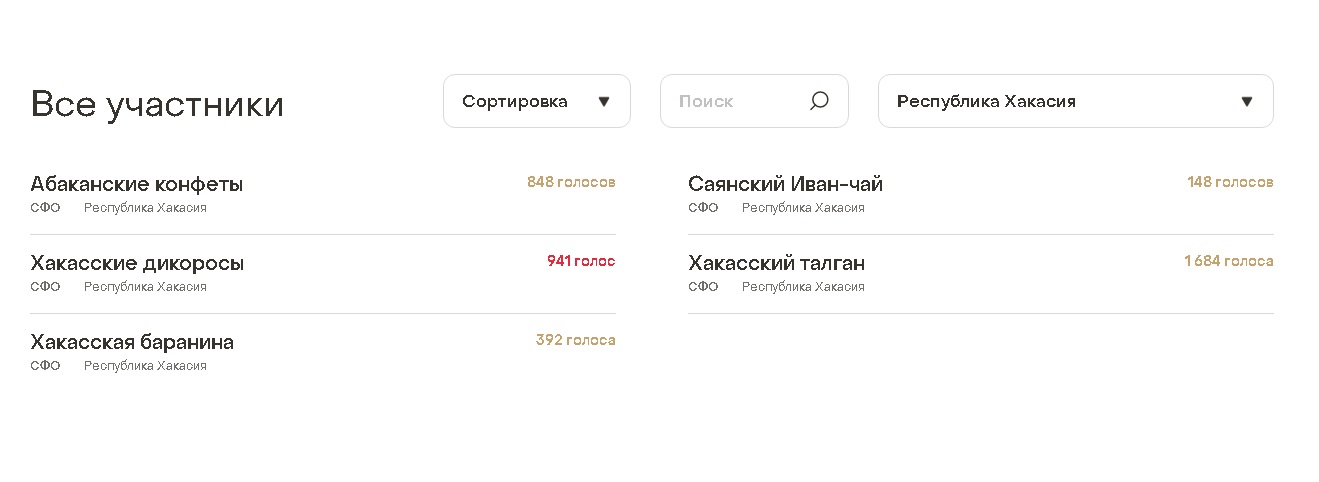Click the Все участники heading
The image size is (1319, 482).
[157, 104]
